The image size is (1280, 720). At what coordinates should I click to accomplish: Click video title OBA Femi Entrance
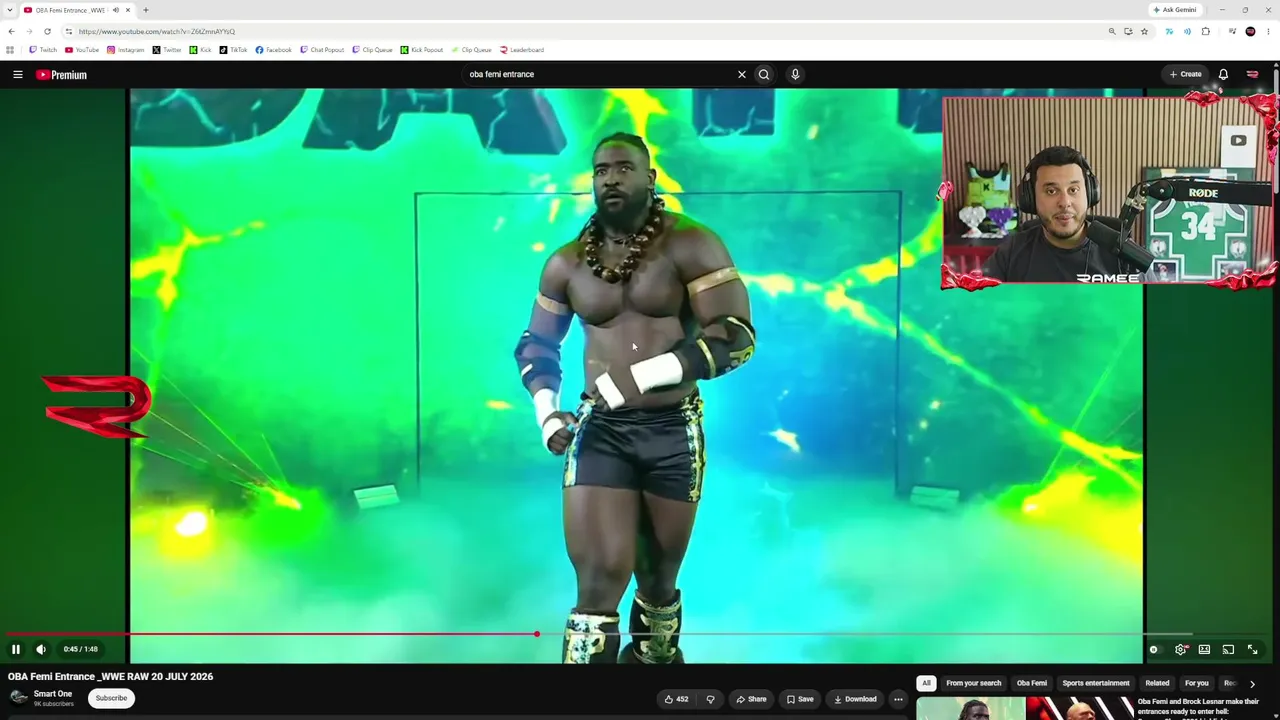(x=110, y=676)
